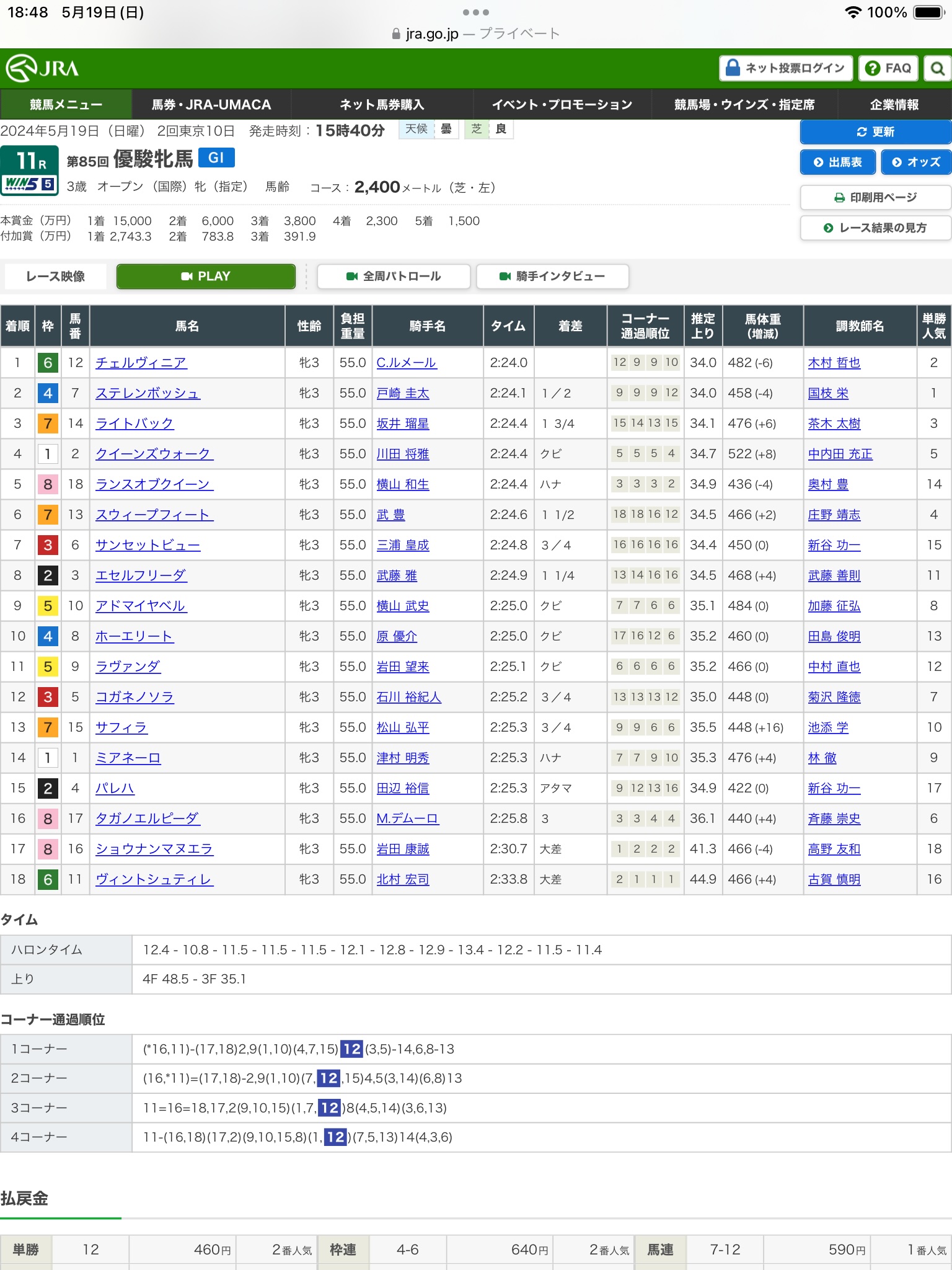The height and width of the screenshot is (1270, 952).
Task: Open ネット投票ログイン
Action: [x=786, y=68]
